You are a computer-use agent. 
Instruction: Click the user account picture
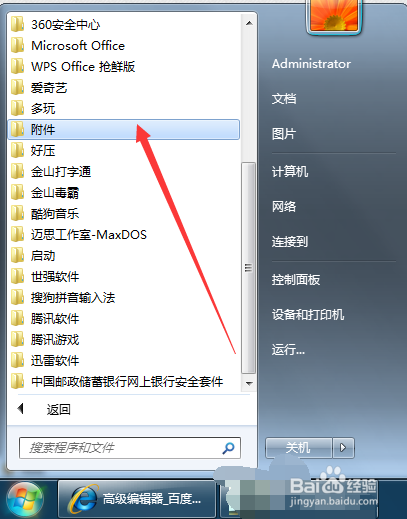point(334,15)
